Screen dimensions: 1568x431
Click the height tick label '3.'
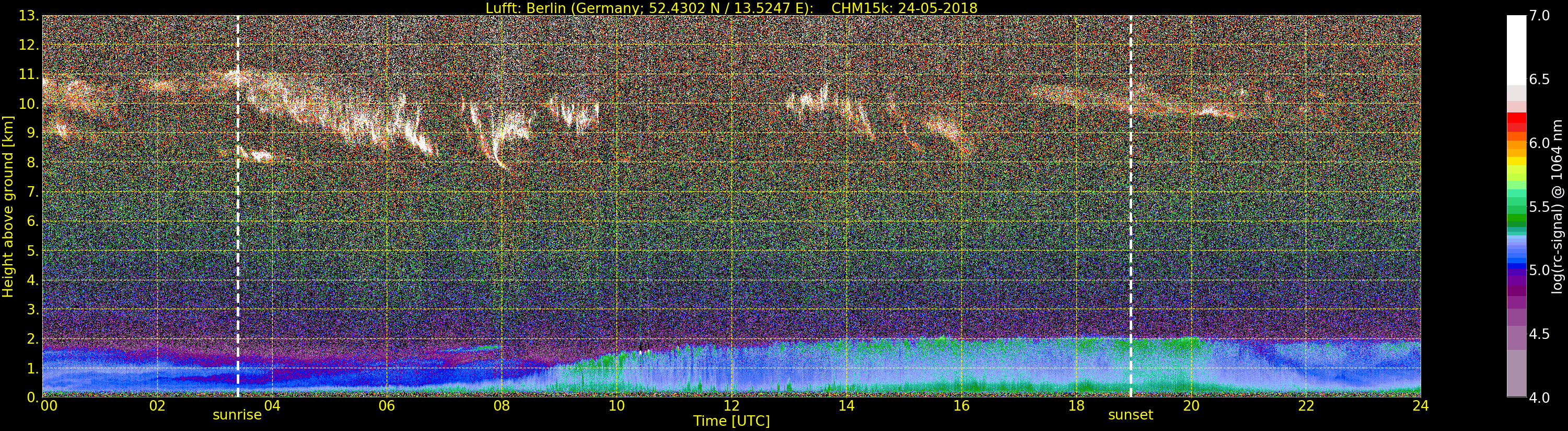32,309
